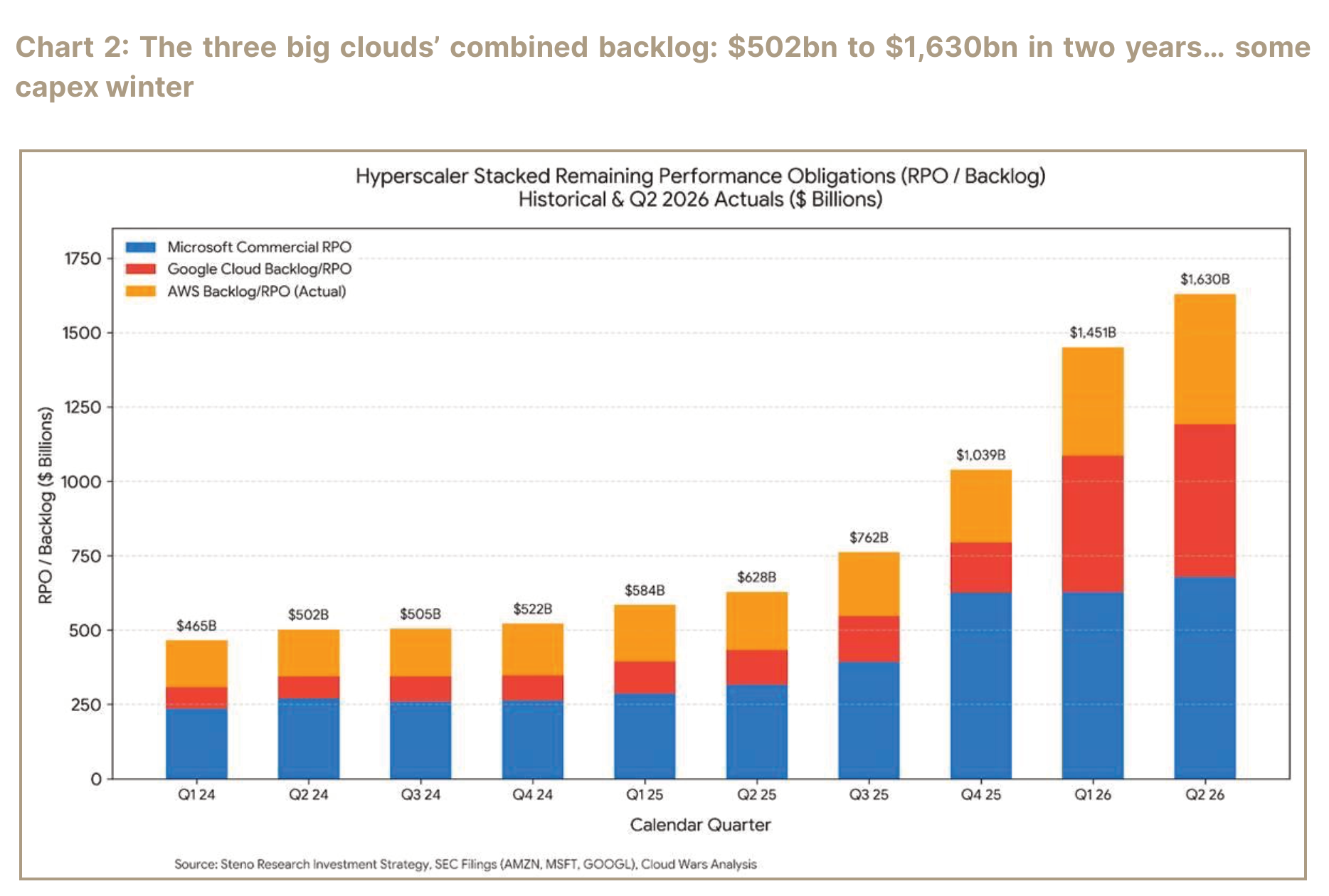Click the '500' y-axis tick label
The width and height of the screenshot is (1329, 896).
click(x=85, y=631)
